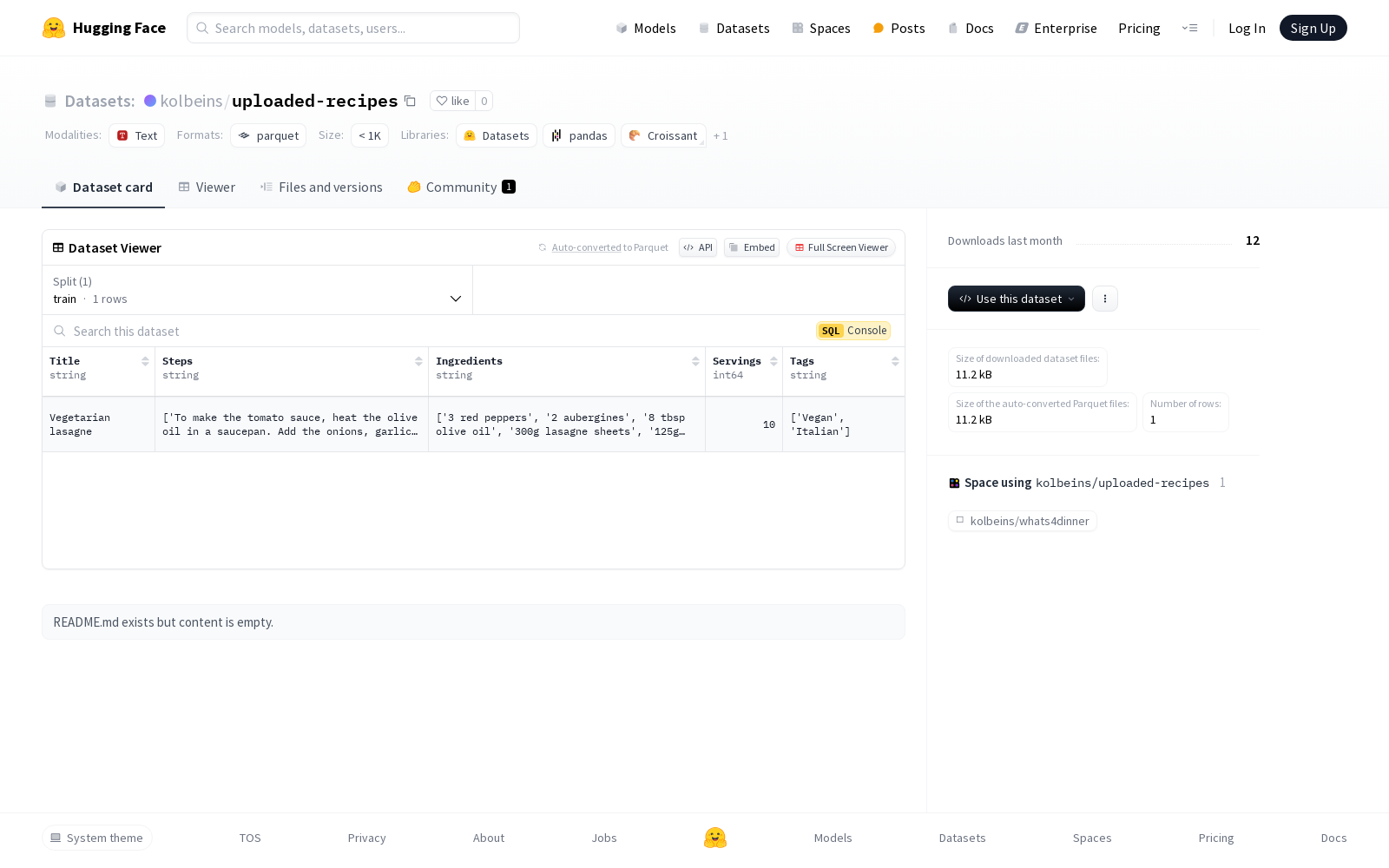
Task: Click the Datasets breadcrumb icon
Action: (x=50, y=102)
